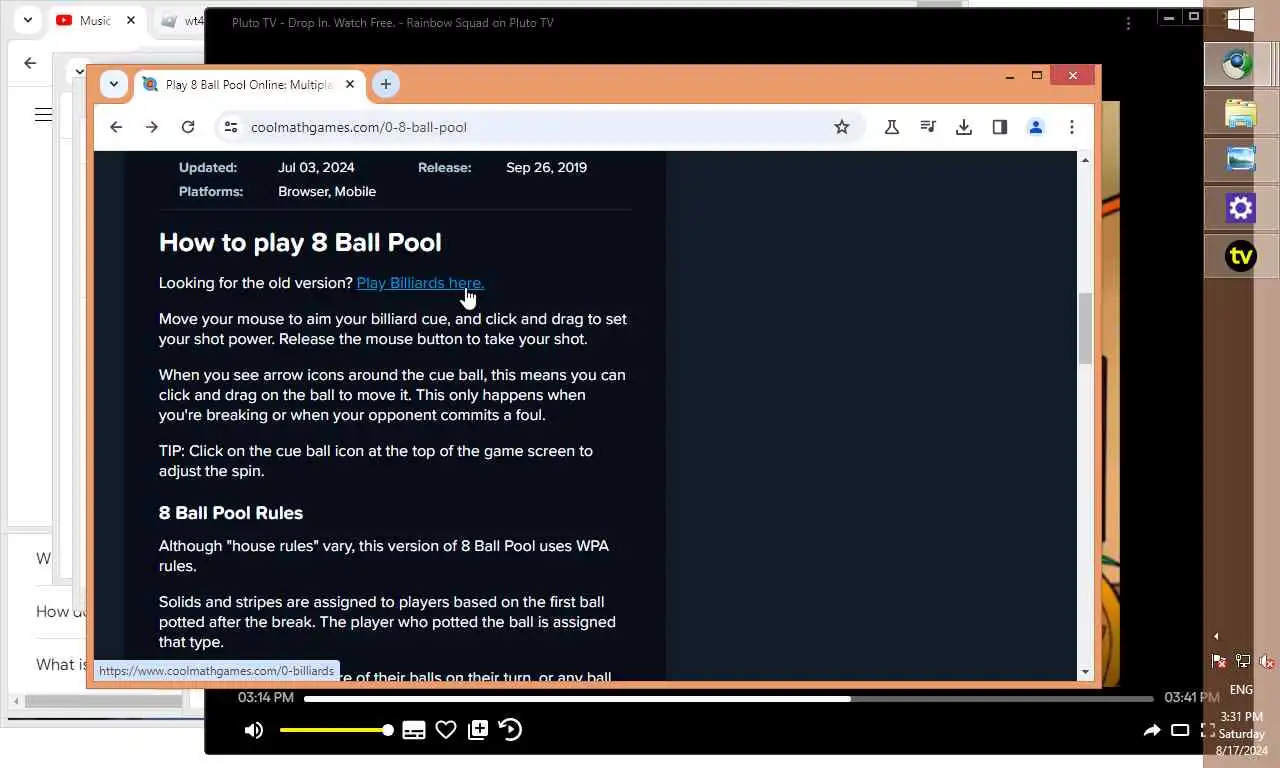Viewport: 1280px width, 768px height.
Task: Open a new tab with plus button
Action: pos(386,84)
